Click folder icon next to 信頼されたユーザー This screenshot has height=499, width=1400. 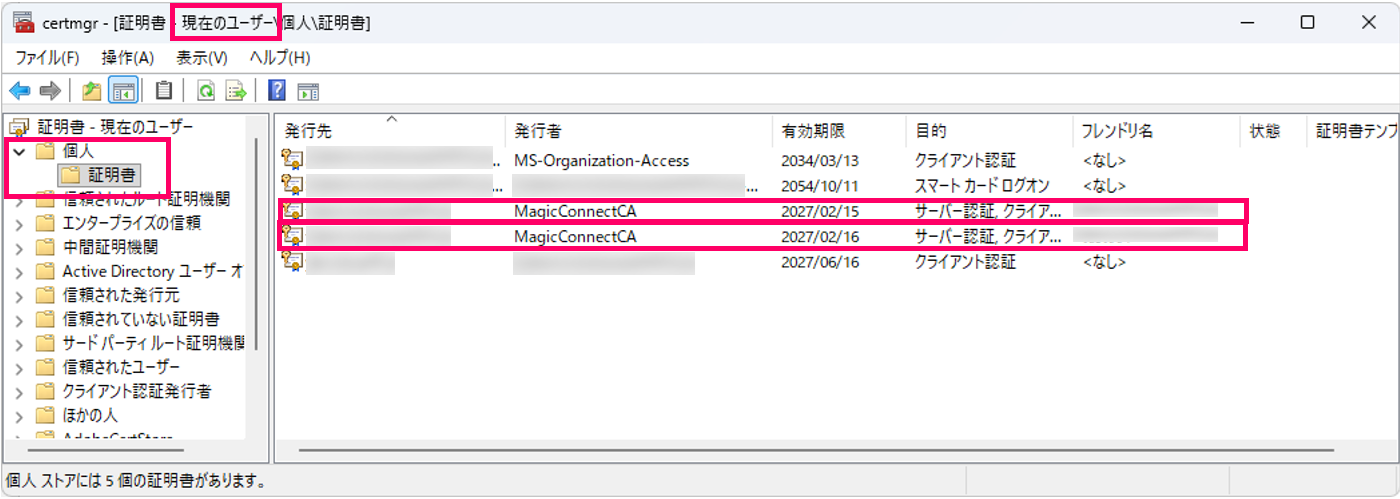coord(44,367)
